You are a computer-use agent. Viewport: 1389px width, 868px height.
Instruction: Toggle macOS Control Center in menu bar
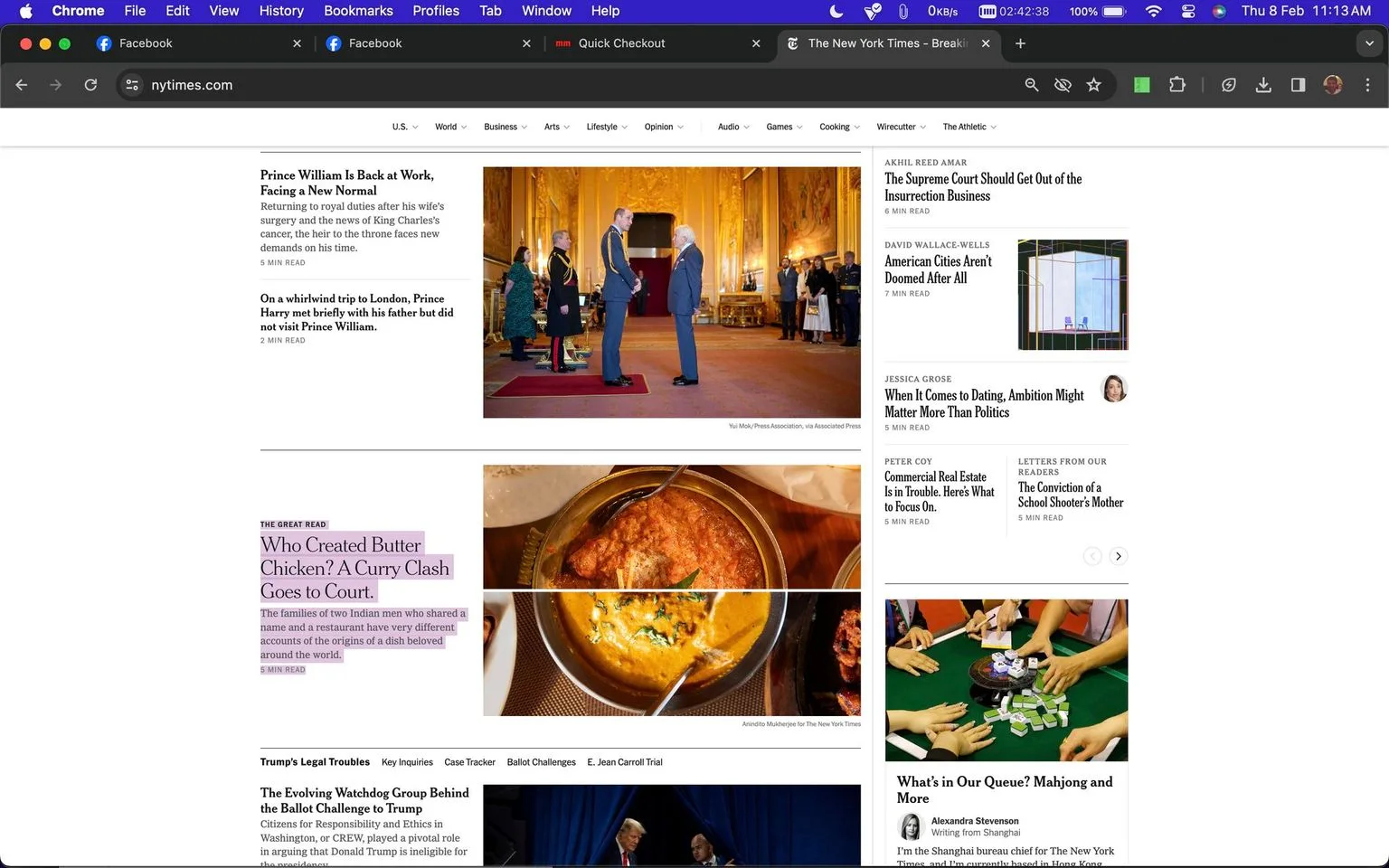coord(1188,11)
